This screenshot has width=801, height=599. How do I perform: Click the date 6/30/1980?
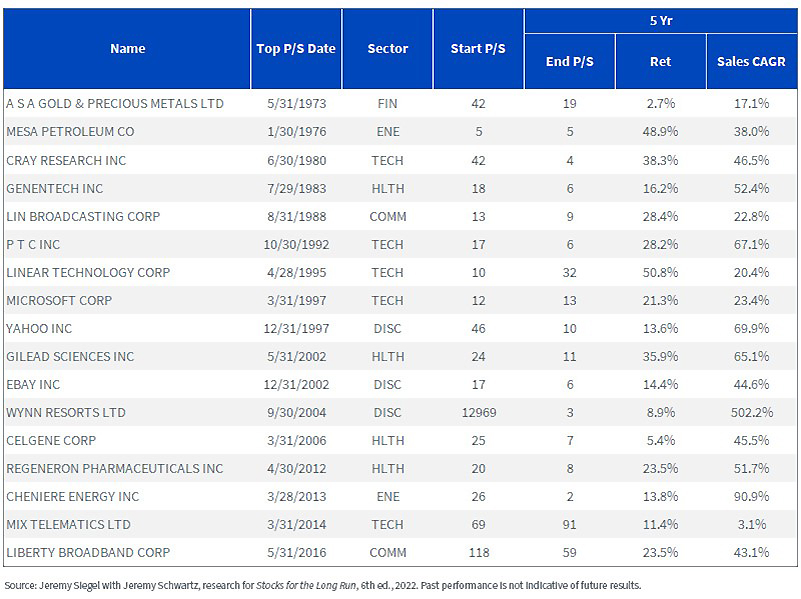tap(296, 160)
